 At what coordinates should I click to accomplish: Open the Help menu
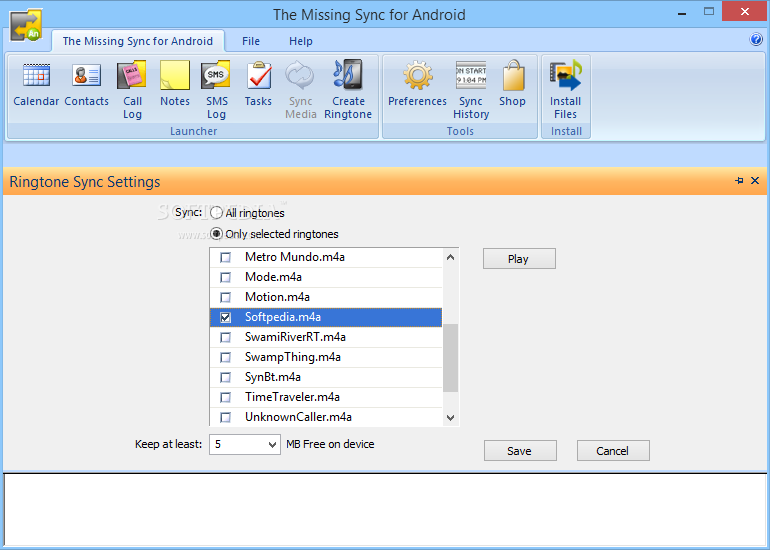[x=301, y=41]
